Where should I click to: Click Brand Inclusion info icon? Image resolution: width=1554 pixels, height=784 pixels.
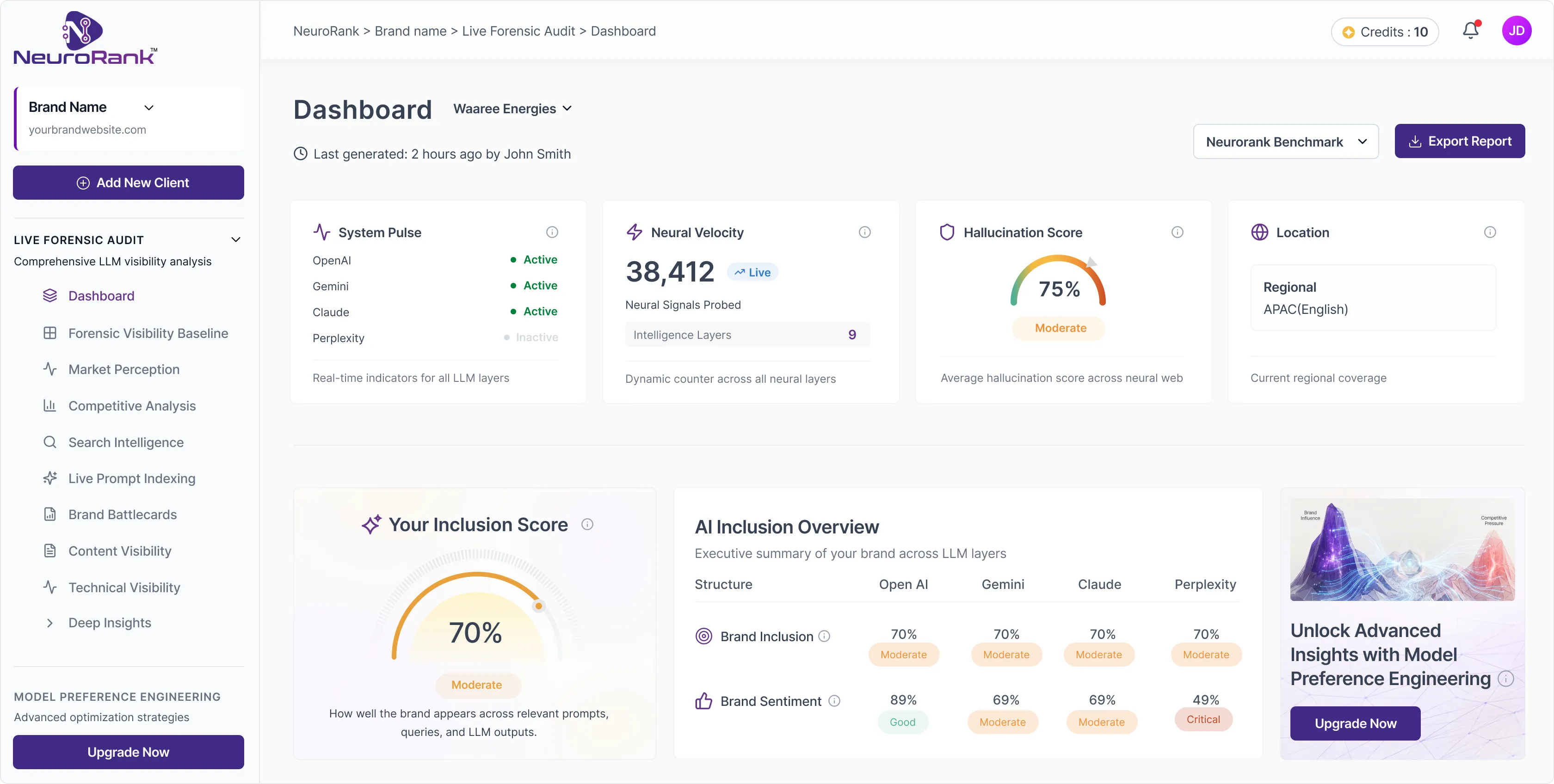pos(824,636)
